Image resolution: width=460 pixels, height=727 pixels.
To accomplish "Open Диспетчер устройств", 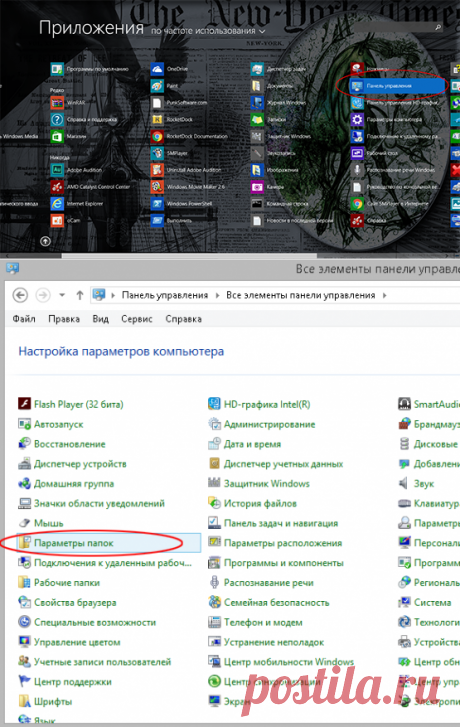I will click(72, 464).
